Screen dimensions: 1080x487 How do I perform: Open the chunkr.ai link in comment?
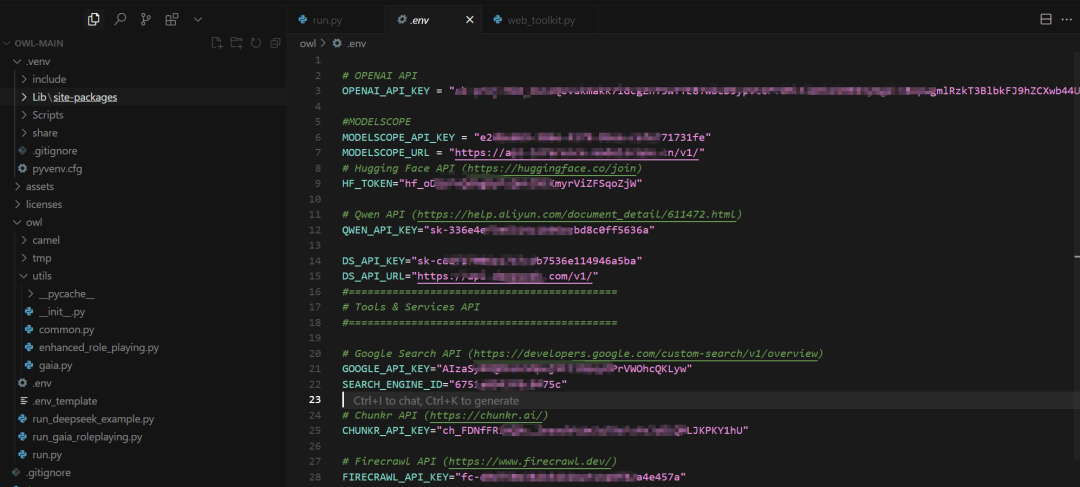click(486, 415)
